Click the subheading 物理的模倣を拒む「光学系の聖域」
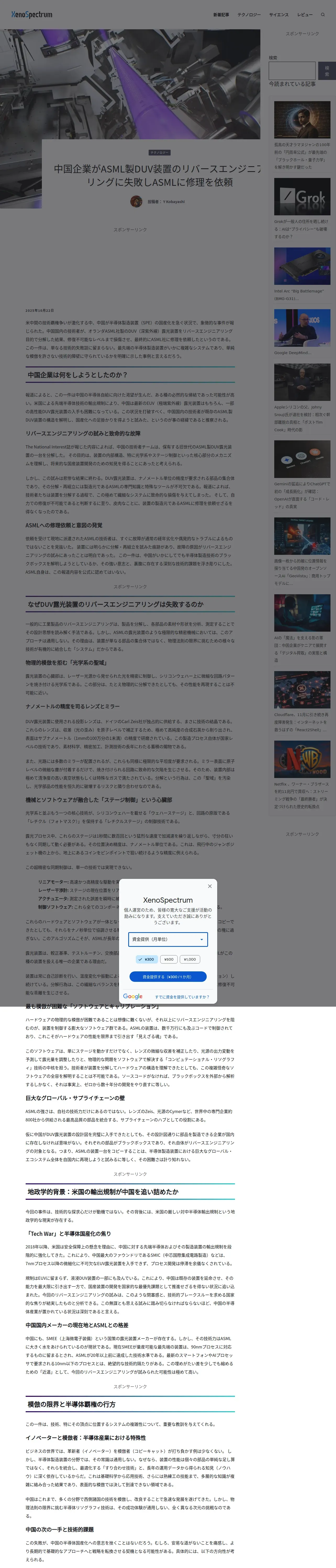 pos(66,662)
